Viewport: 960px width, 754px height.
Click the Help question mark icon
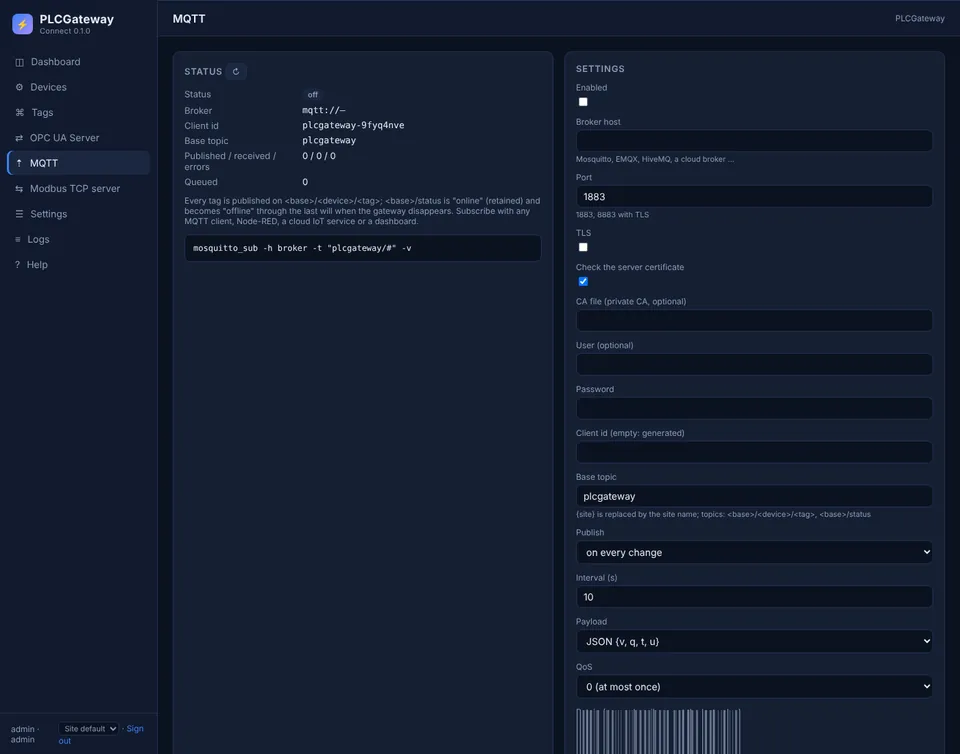(x=17, y=265)
